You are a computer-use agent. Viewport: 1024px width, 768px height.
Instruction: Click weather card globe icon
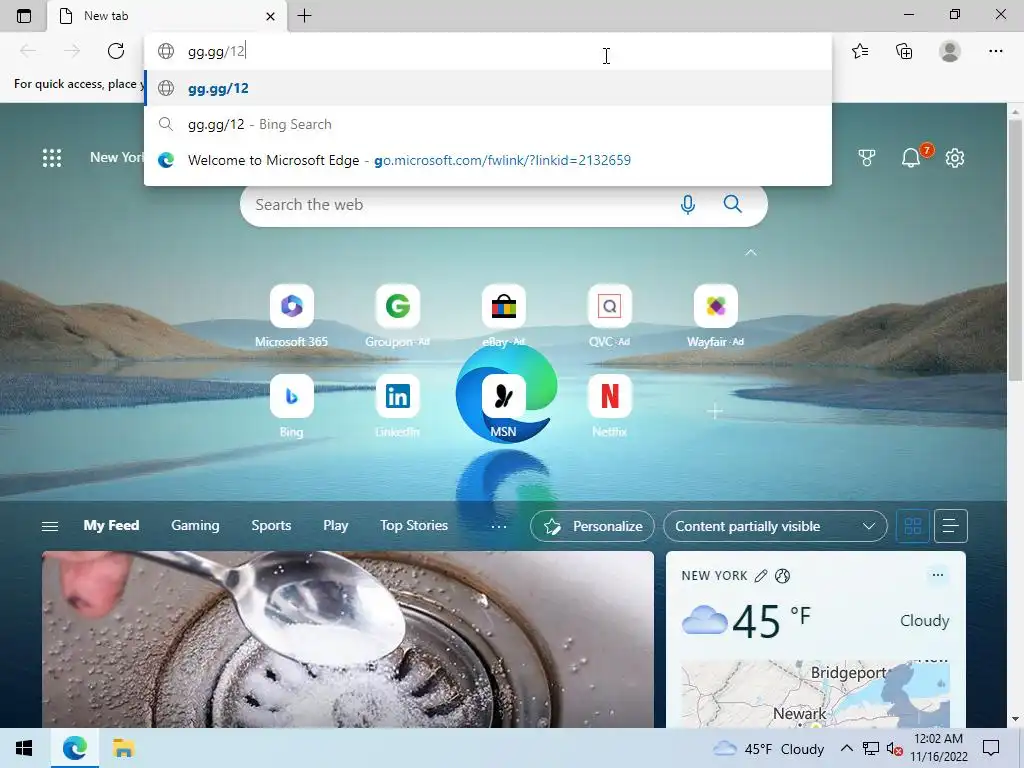[x=782, y=576]
